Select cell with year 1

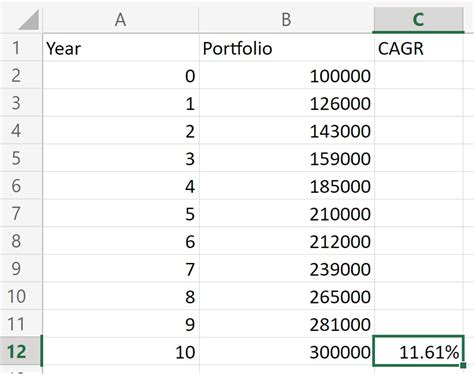pyautogui.click(x=121, y=103)
